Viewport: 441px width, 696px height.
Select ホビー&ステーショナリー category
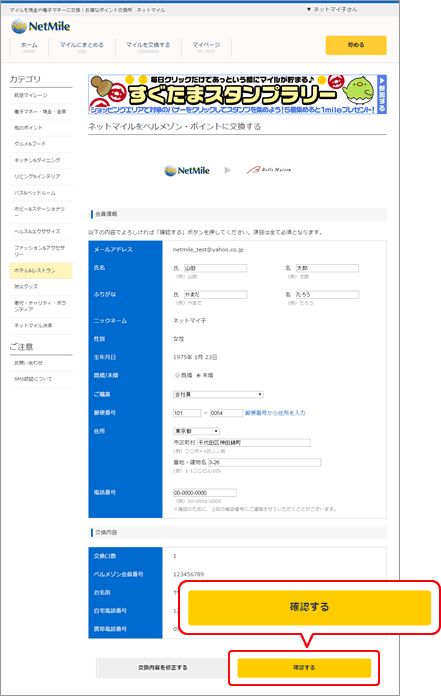[41, 212]
